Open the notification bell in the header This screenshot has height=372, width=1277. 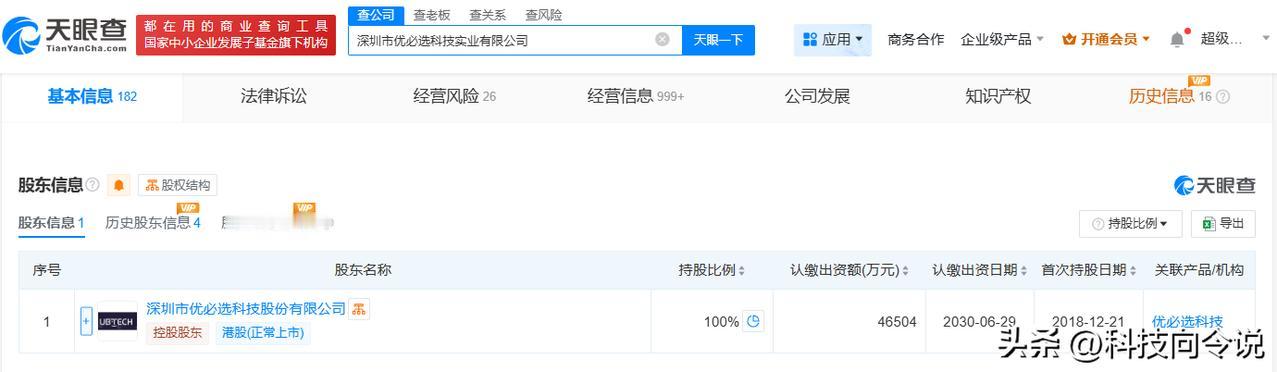pos(1177,40)
